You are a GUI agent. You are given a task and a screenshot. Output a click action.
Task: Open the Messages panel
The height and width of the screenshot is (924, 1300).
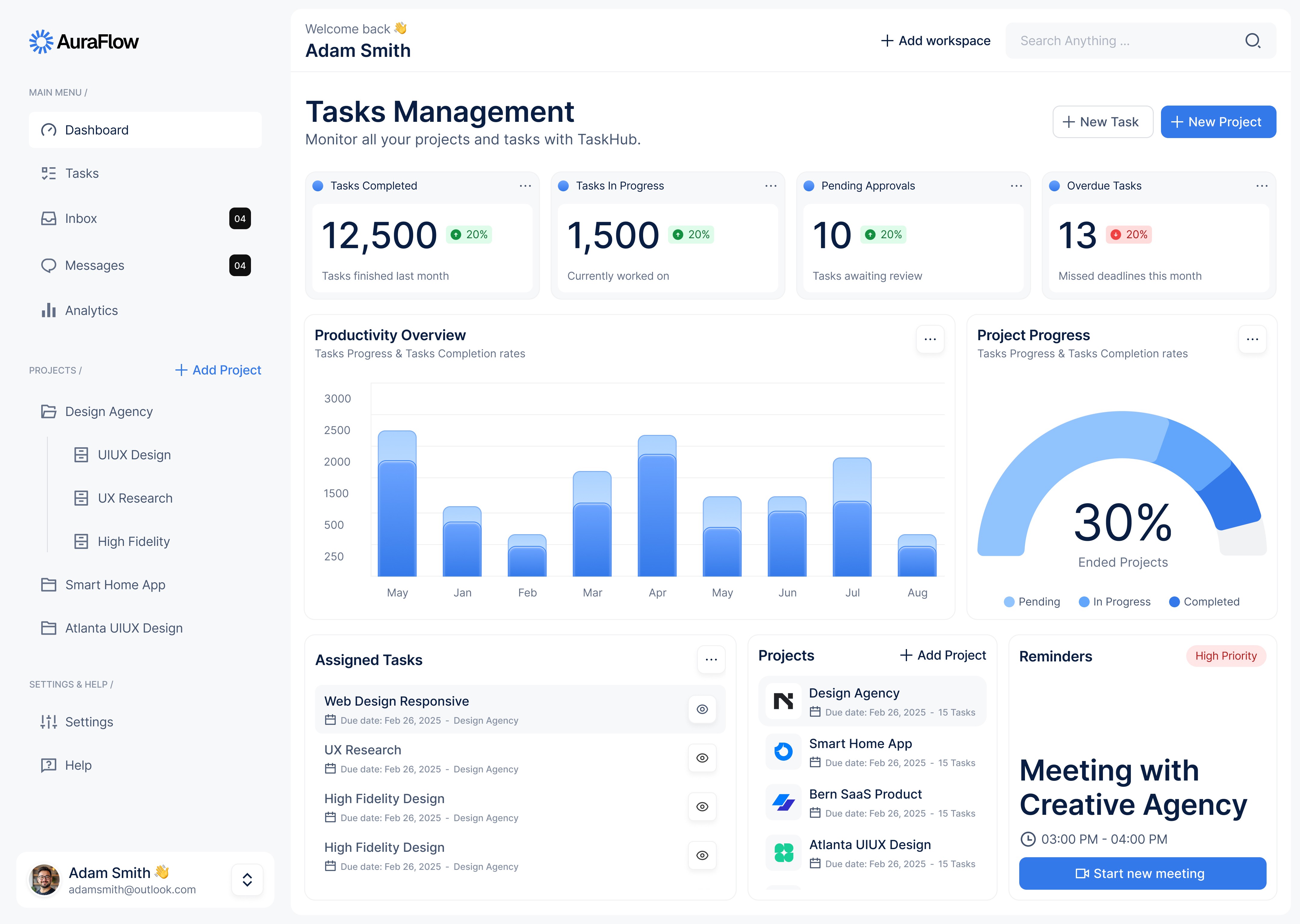[x=94, y=265]
